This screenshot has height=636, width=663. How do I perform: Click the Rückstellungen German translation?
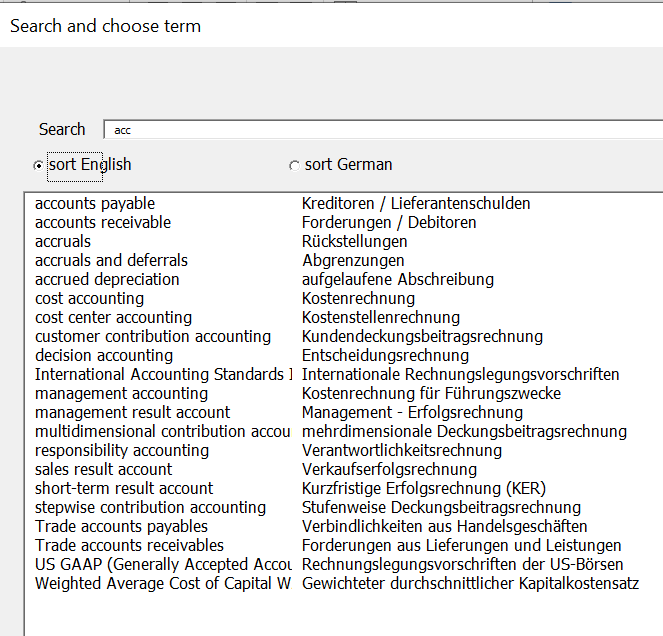point(354,242)
